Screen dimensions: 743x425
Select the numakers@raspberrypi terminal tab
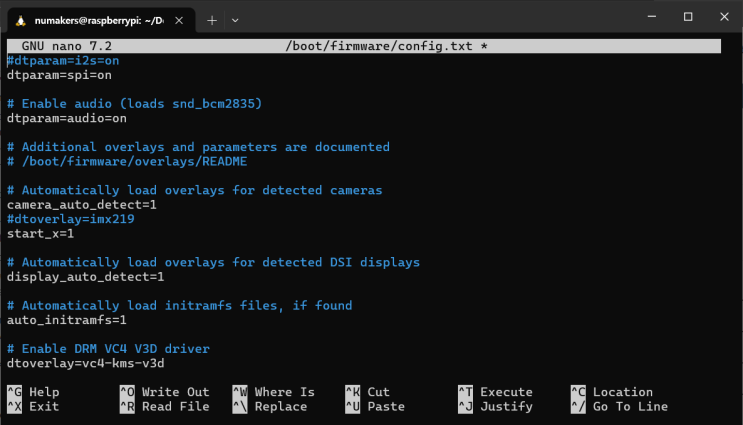101,20
